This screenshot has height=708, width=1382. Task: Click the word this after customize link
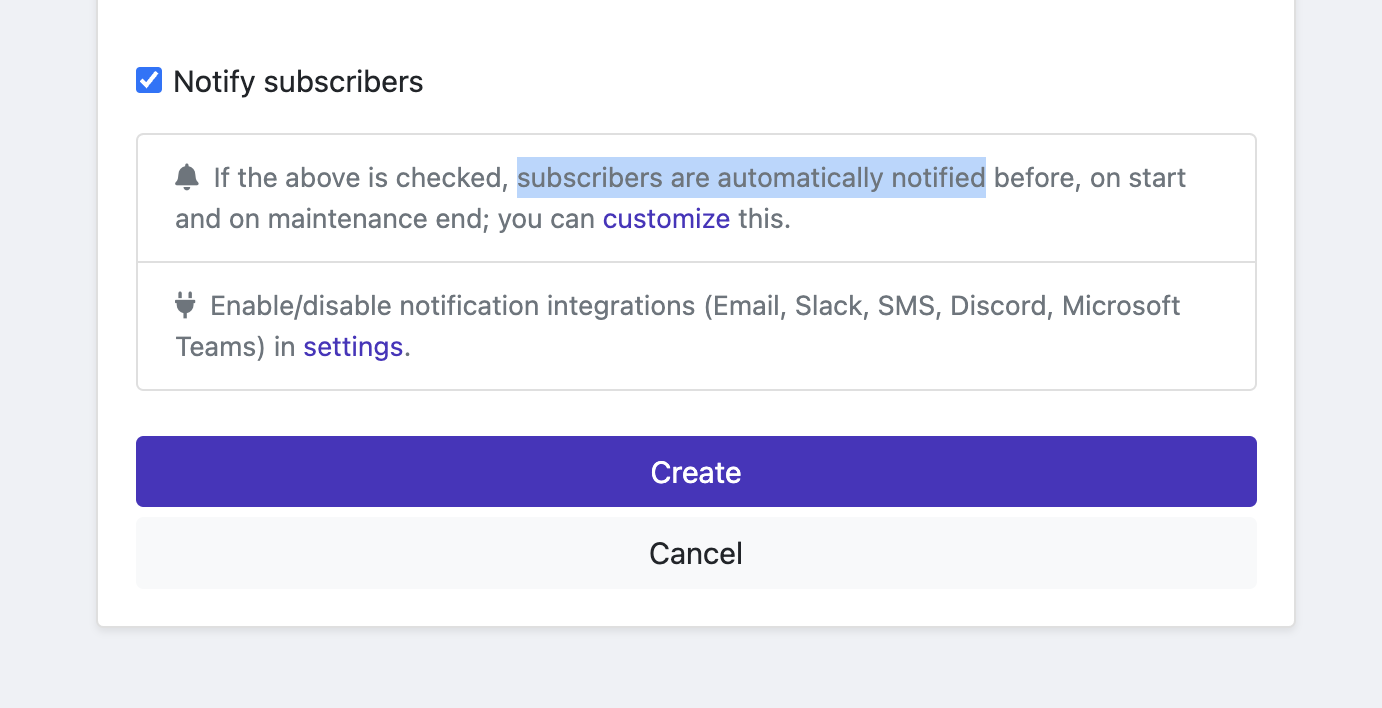pyautogui.click(x=760, y=218)
